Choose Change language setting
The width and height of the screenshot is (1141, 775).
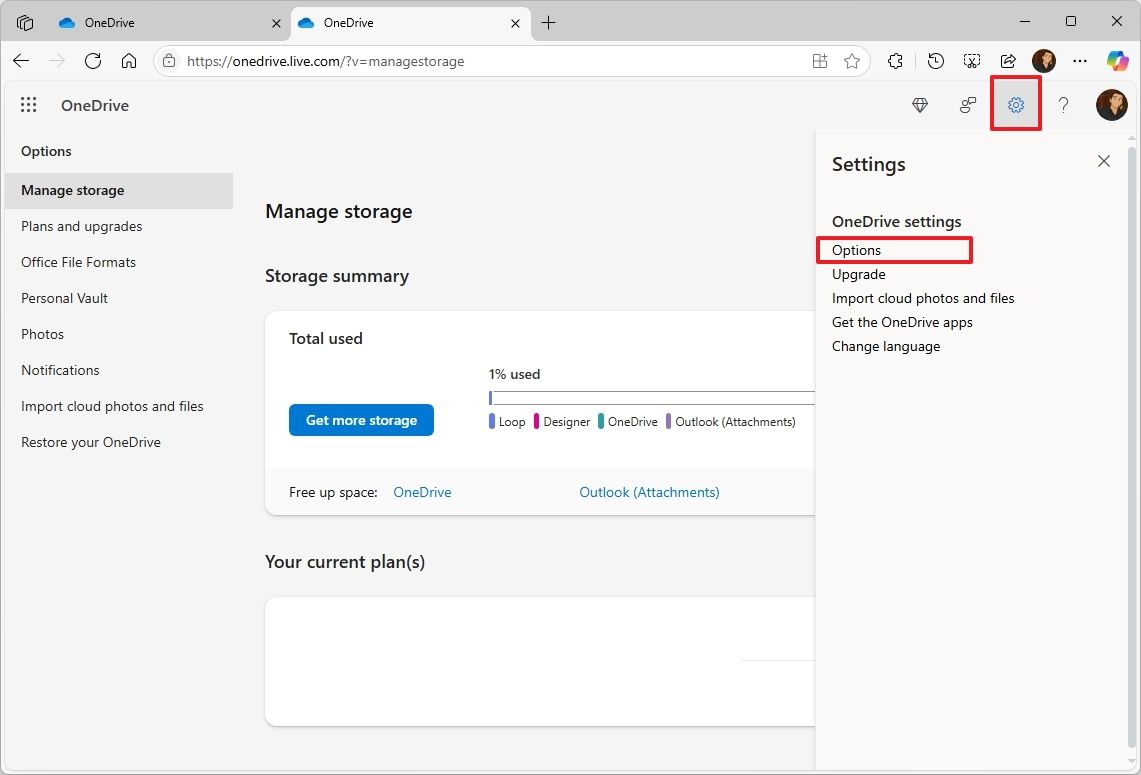coord(886,346)
